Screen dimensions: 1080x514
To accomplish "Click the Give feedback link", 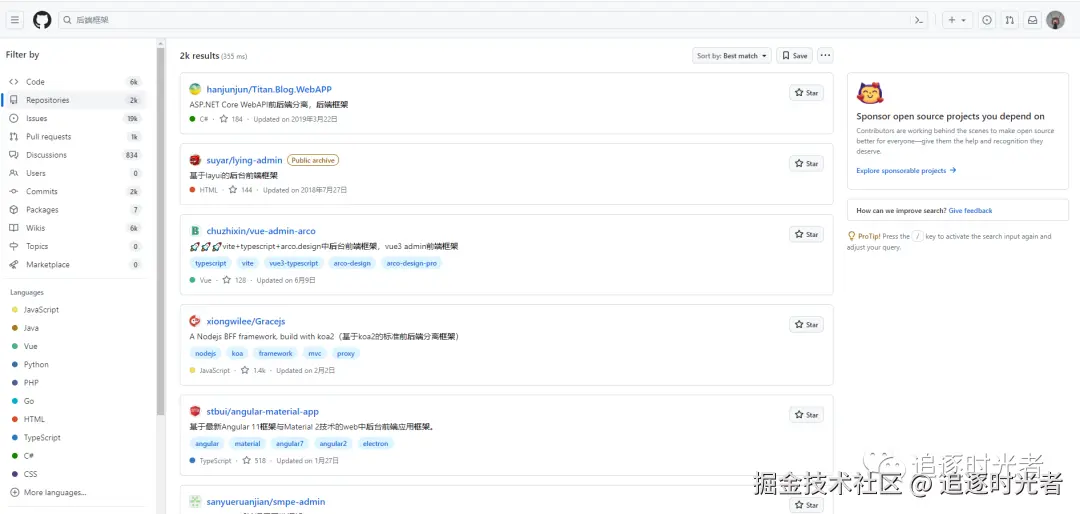I will (970, 211).
